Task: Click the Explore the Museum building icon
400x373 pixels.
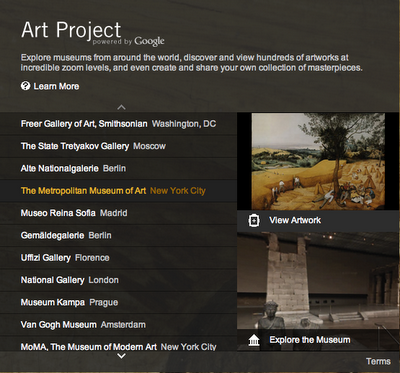Action: click(x=254, y=341)
